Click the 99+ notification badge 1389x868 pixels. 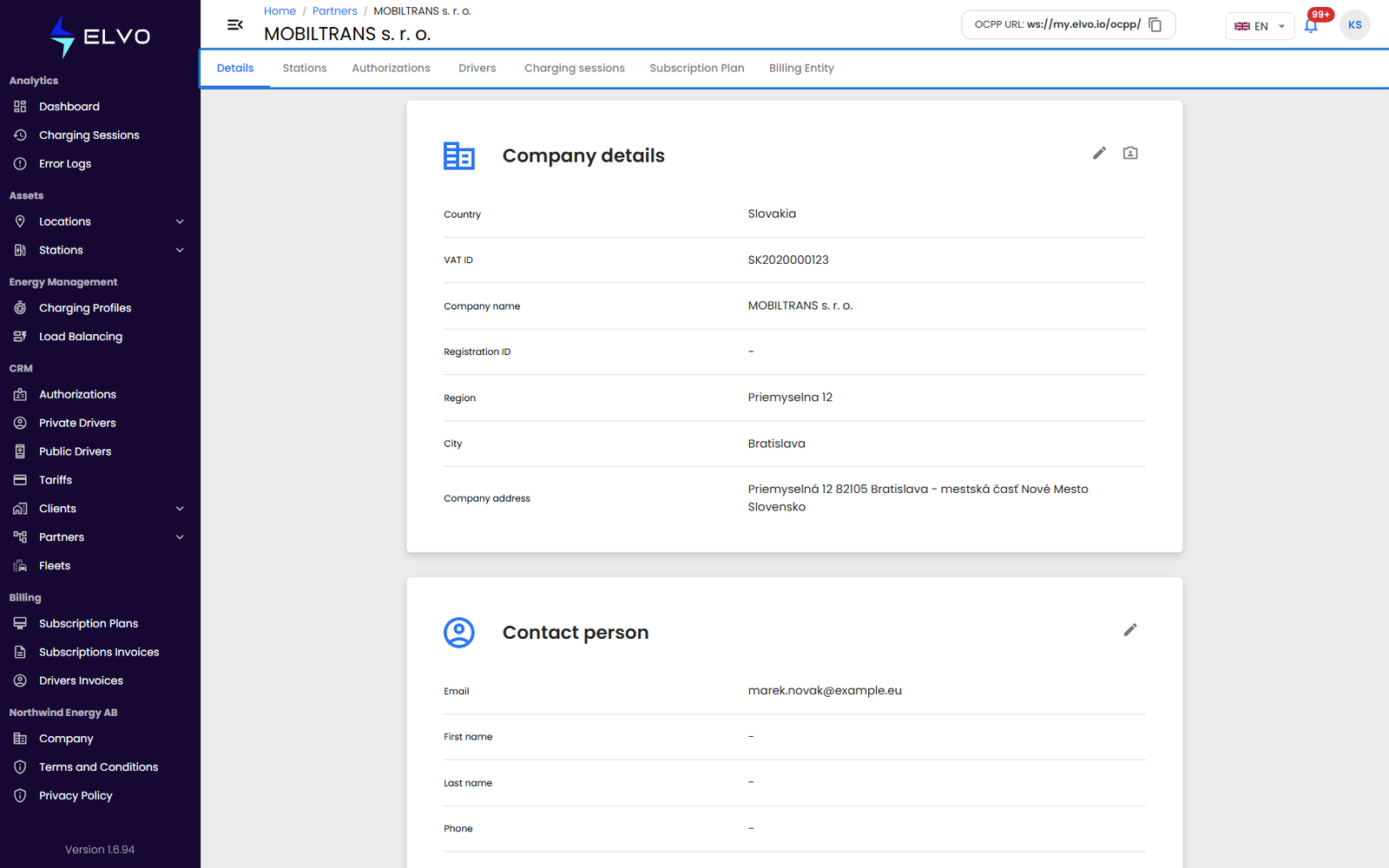pyautogui.click(x=1320, y=15)
